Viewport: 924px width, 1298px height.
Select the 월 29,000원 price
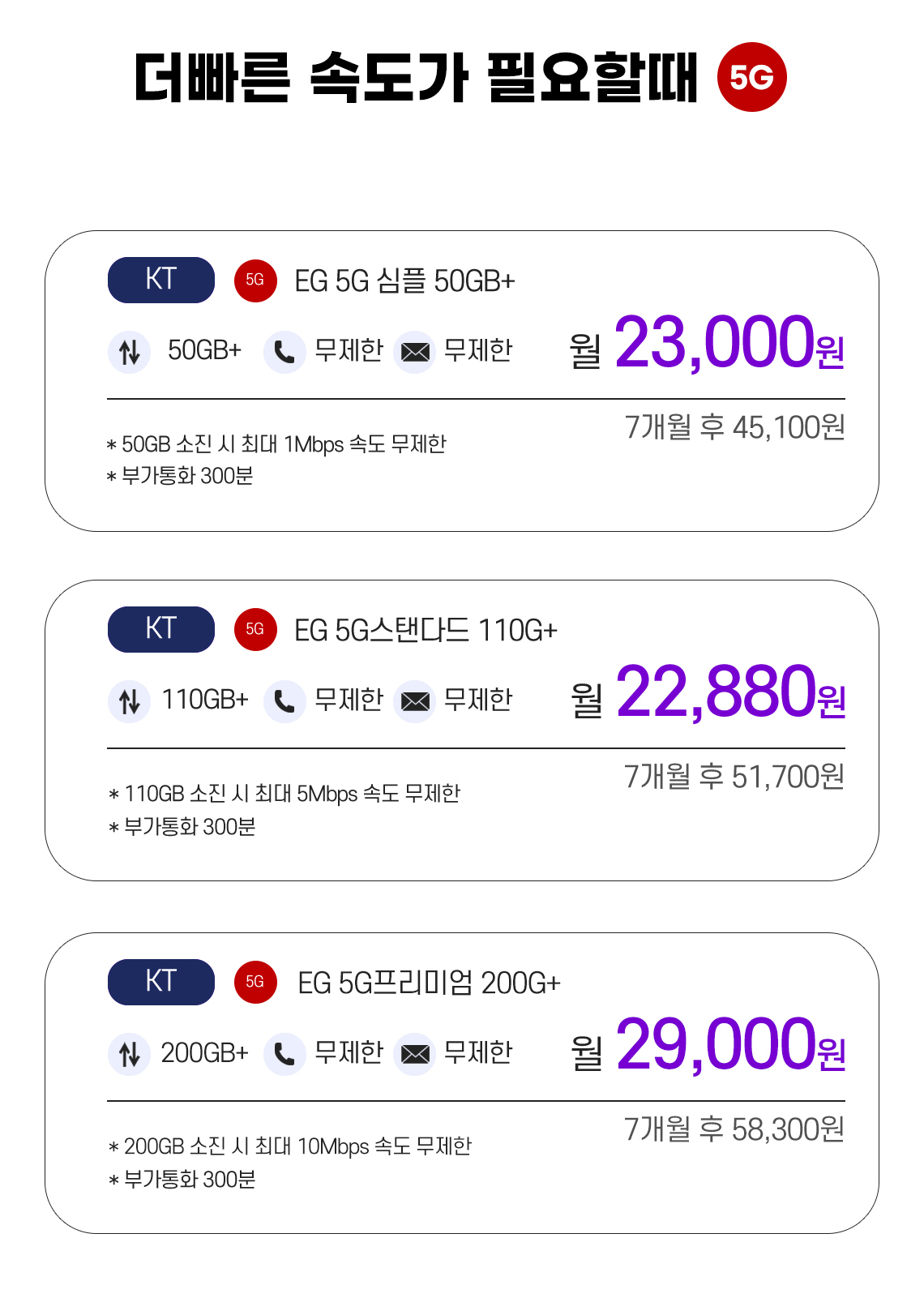708,1046
